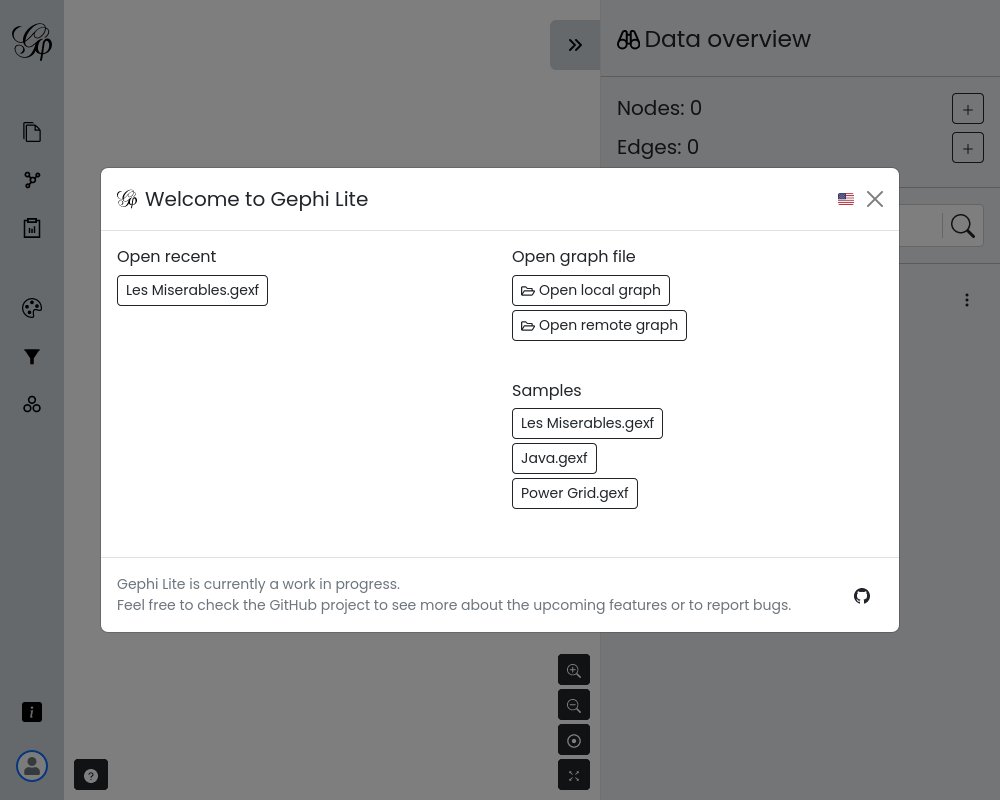Click Open remote graph button

599,326
